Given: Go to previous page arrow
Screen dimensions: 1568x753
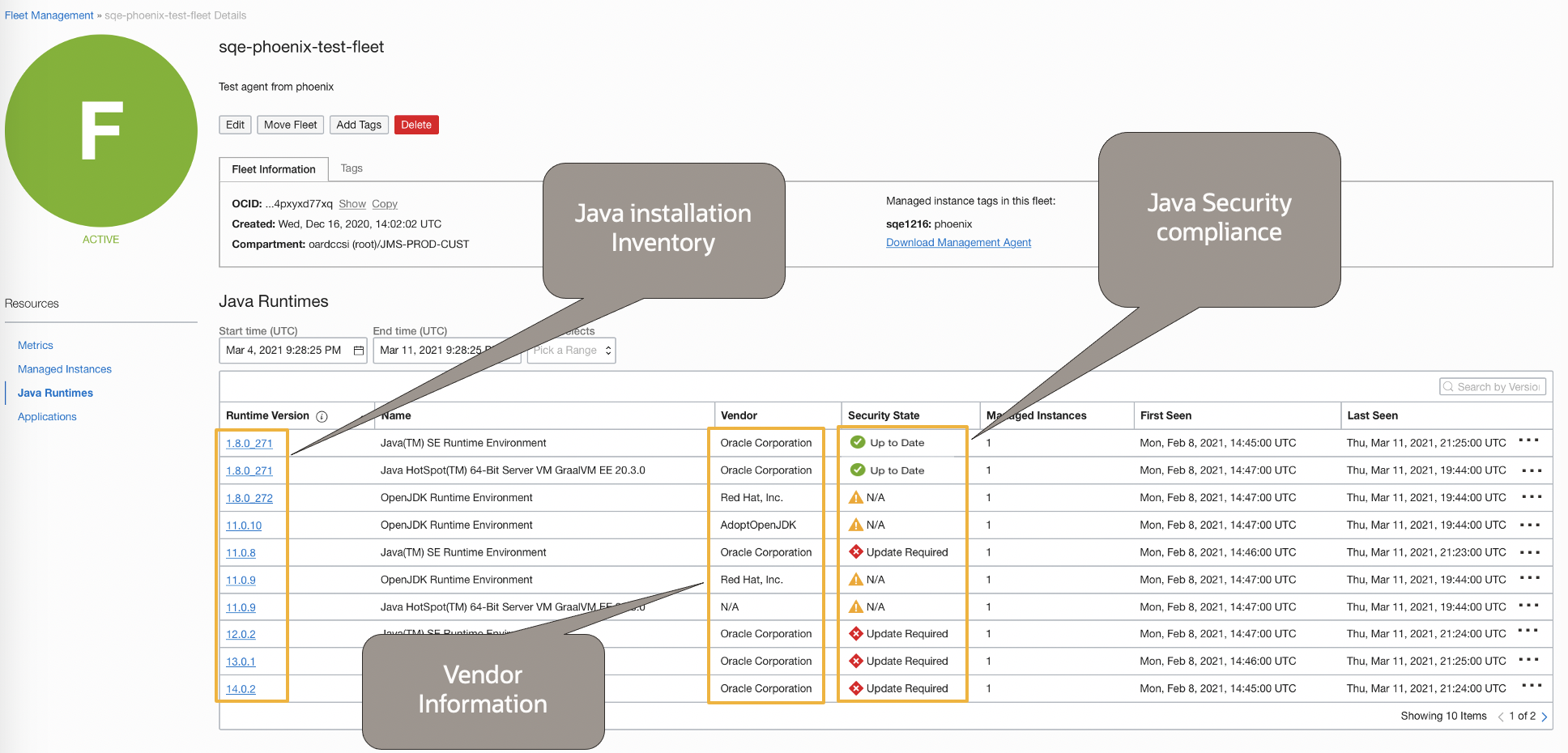Looking at the screenshot, I should (1501, 717).
